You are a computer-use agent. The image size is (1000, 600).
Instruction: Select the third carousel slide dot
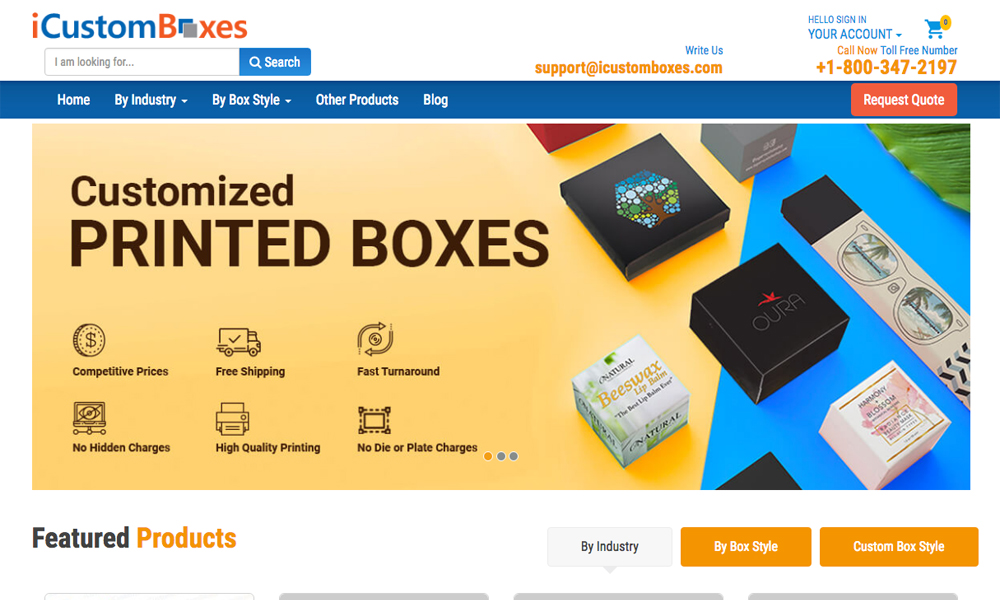[x=514, y=456]
